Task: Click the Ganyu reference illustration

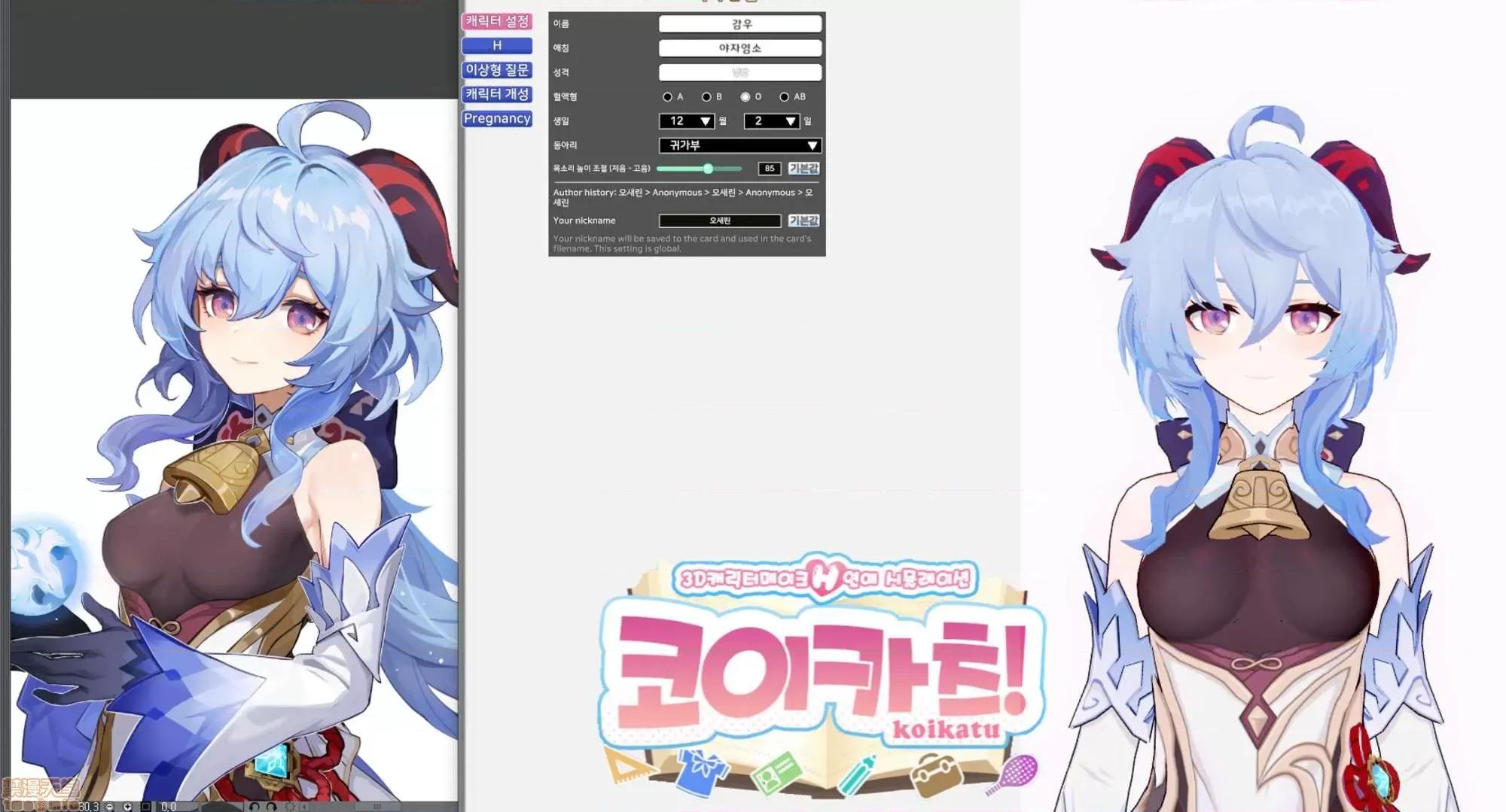Action: [x=234, y=449]
